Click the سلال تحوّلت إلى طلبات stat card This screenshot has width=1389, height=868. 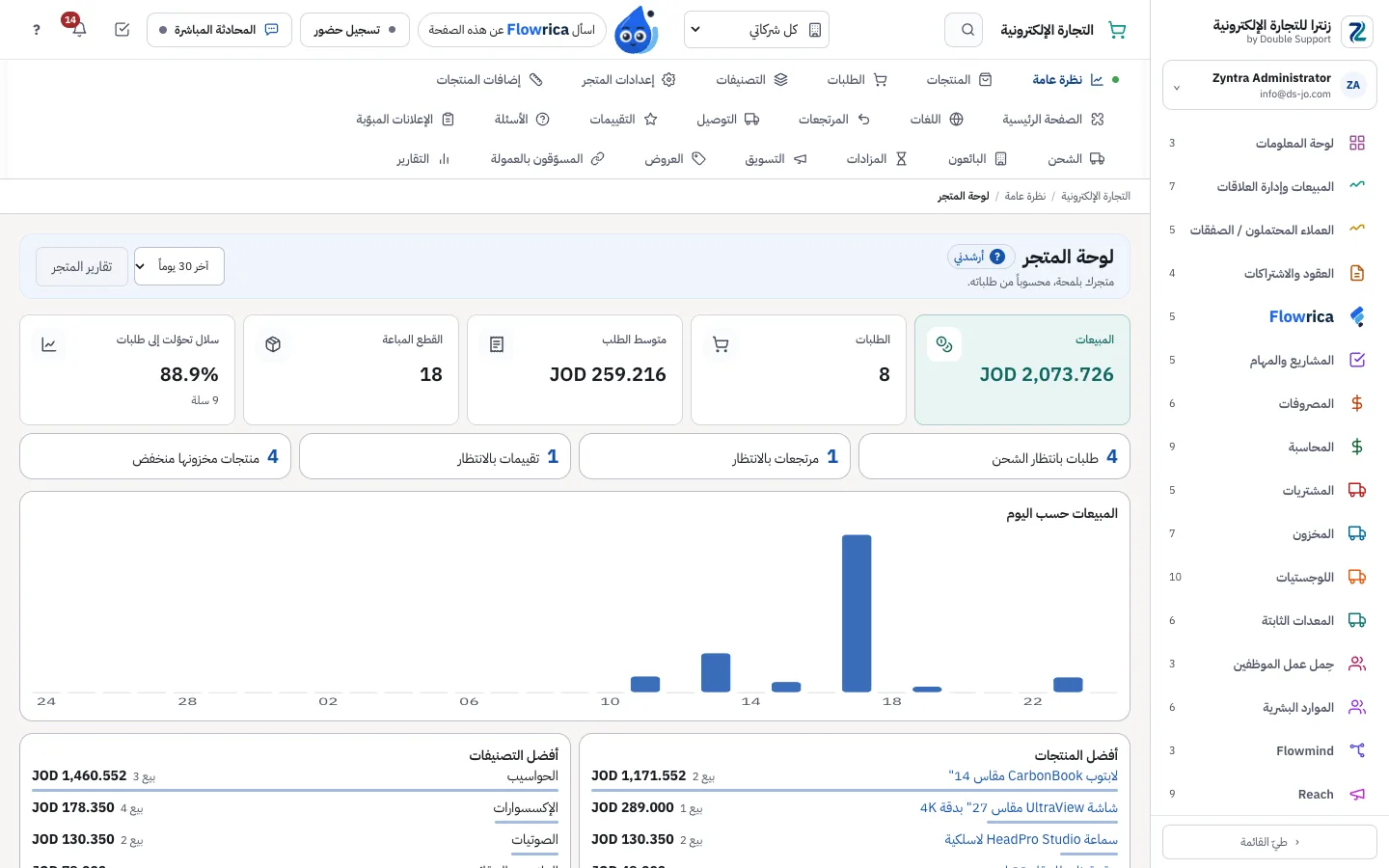[127, 369]
